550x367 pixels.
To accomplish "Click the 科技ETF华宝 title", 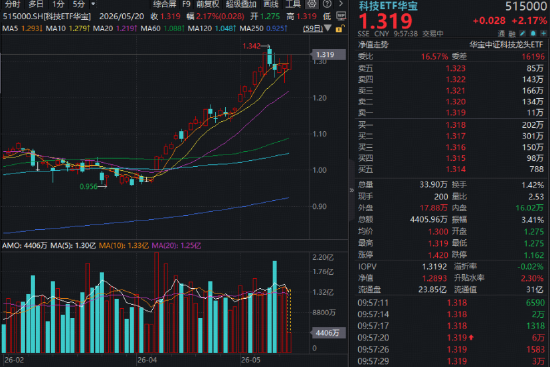I will (388, 6).
